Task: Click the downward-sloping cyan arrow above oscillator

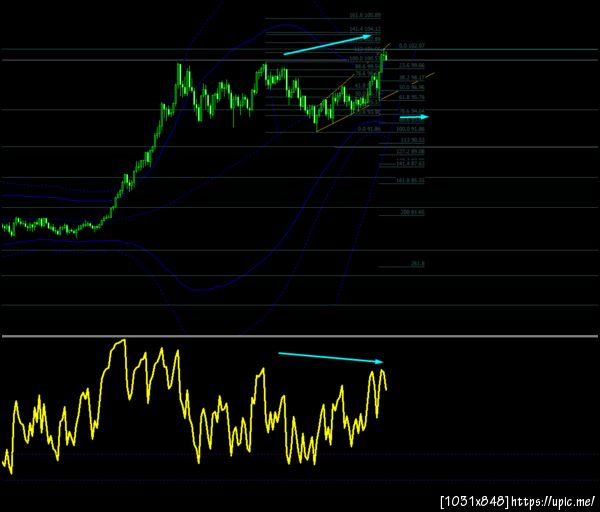Action: pos(331,357)
